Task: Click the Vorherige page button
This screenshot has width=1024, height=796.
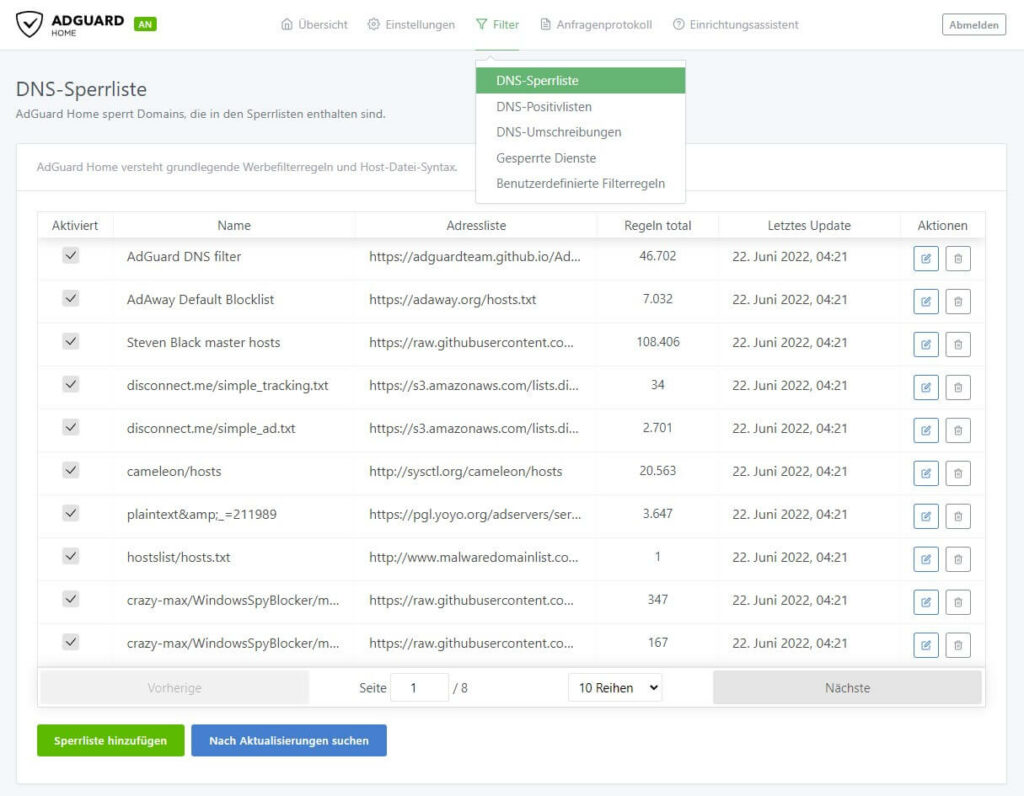Action: pos(174,688)
